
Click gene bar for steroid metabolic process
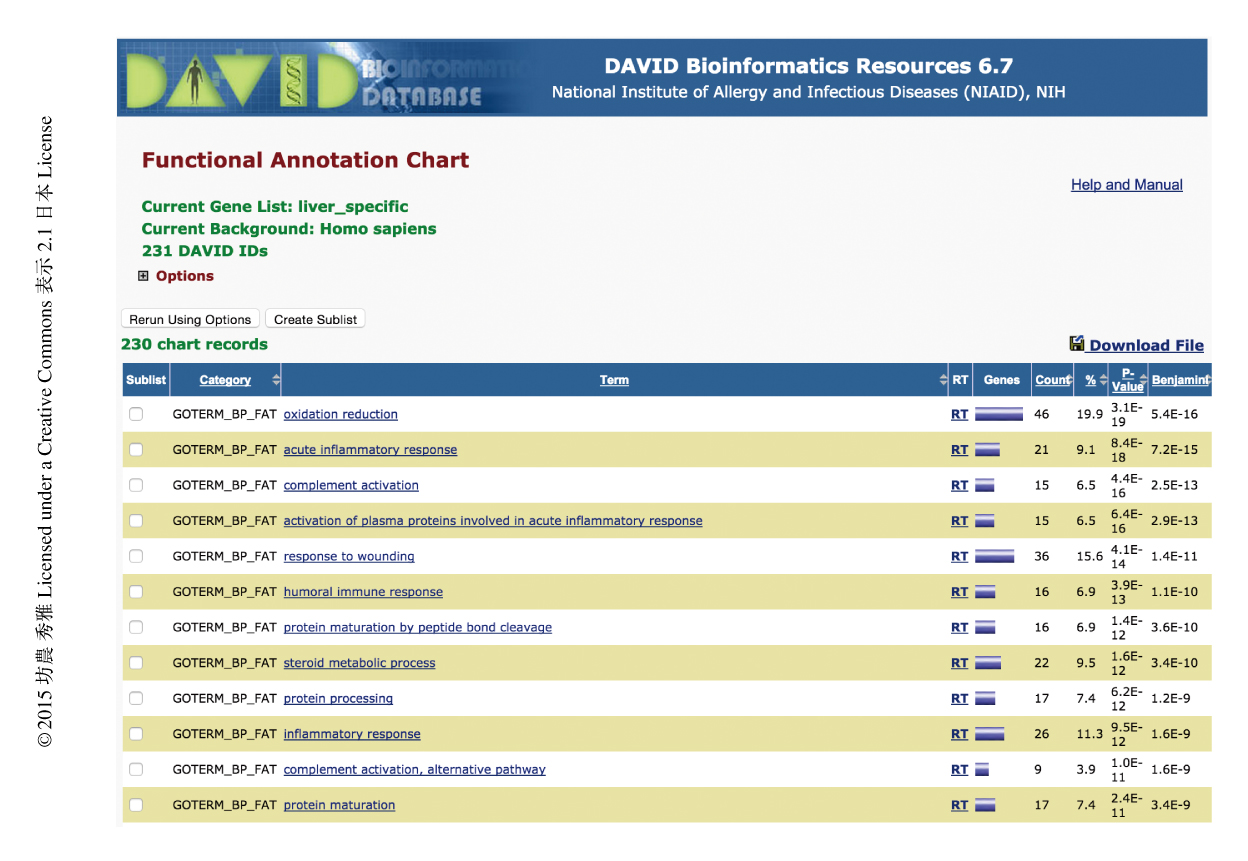pos(987,663)
